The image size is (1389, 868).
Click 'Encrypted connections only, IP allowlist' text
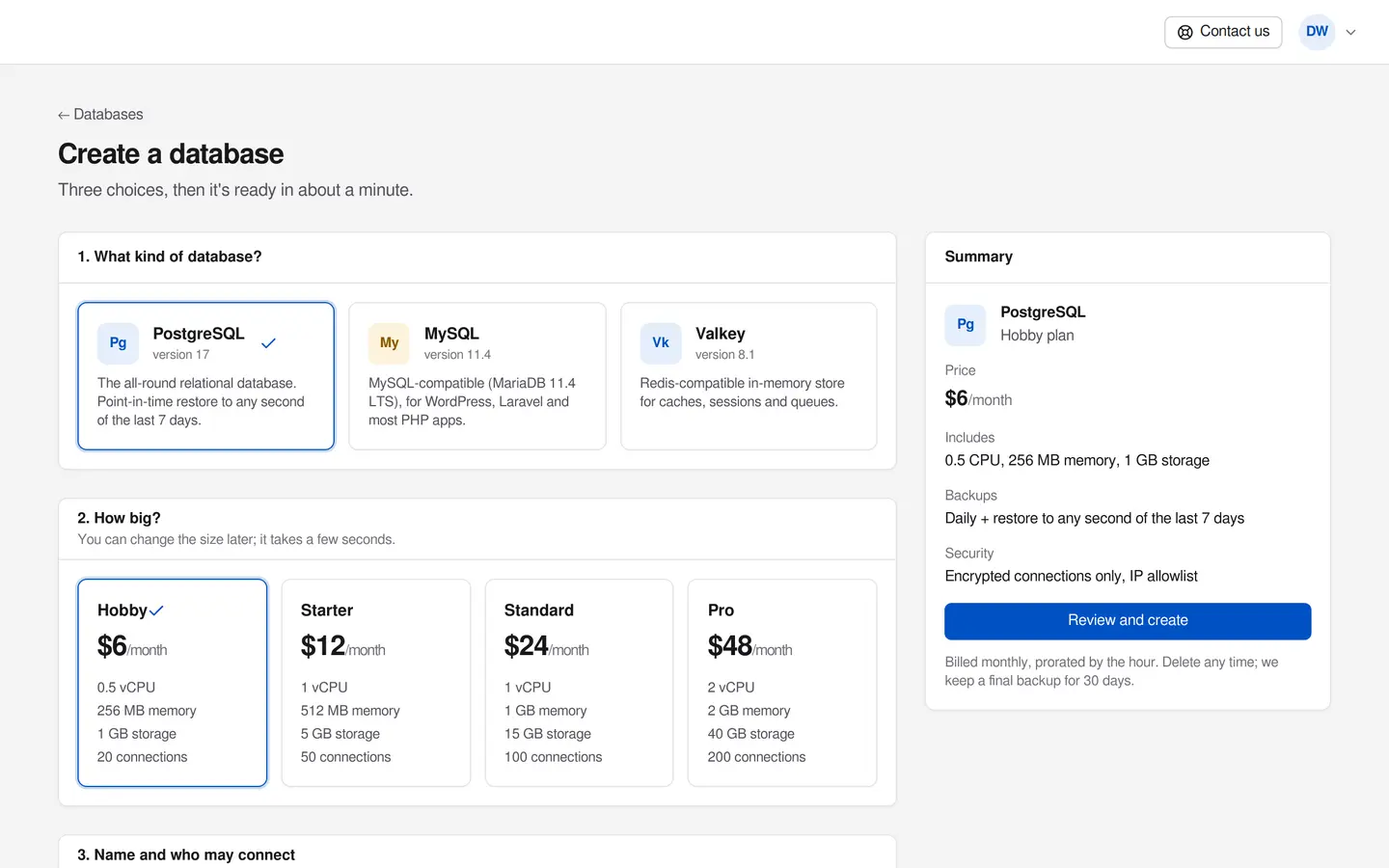point(1072,576)
